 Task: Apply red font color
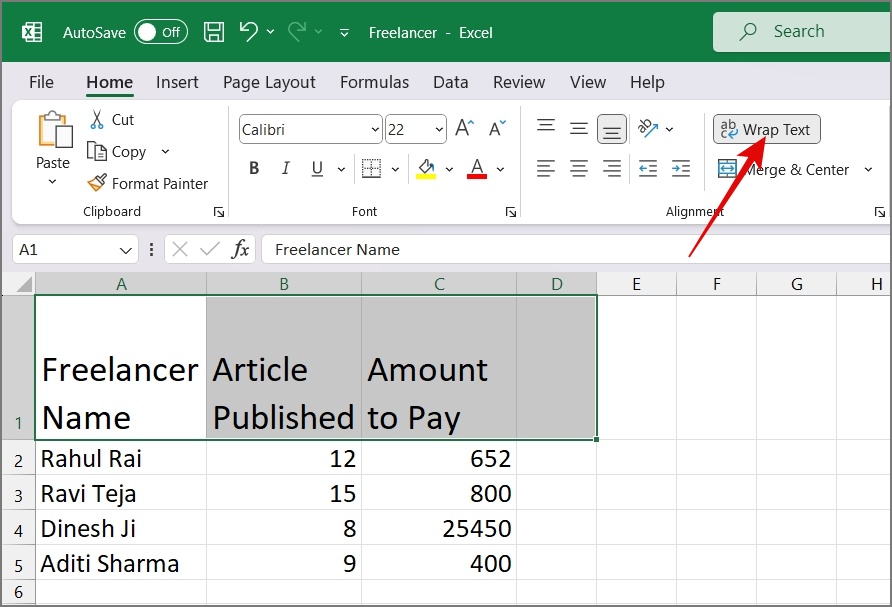(x=477, y=168)
